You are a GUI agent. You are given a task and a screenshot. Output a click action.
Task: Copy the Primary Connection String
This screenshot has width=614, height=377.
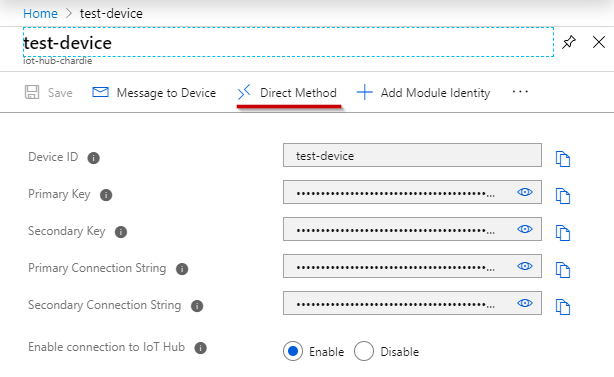[x=563, y=270]
